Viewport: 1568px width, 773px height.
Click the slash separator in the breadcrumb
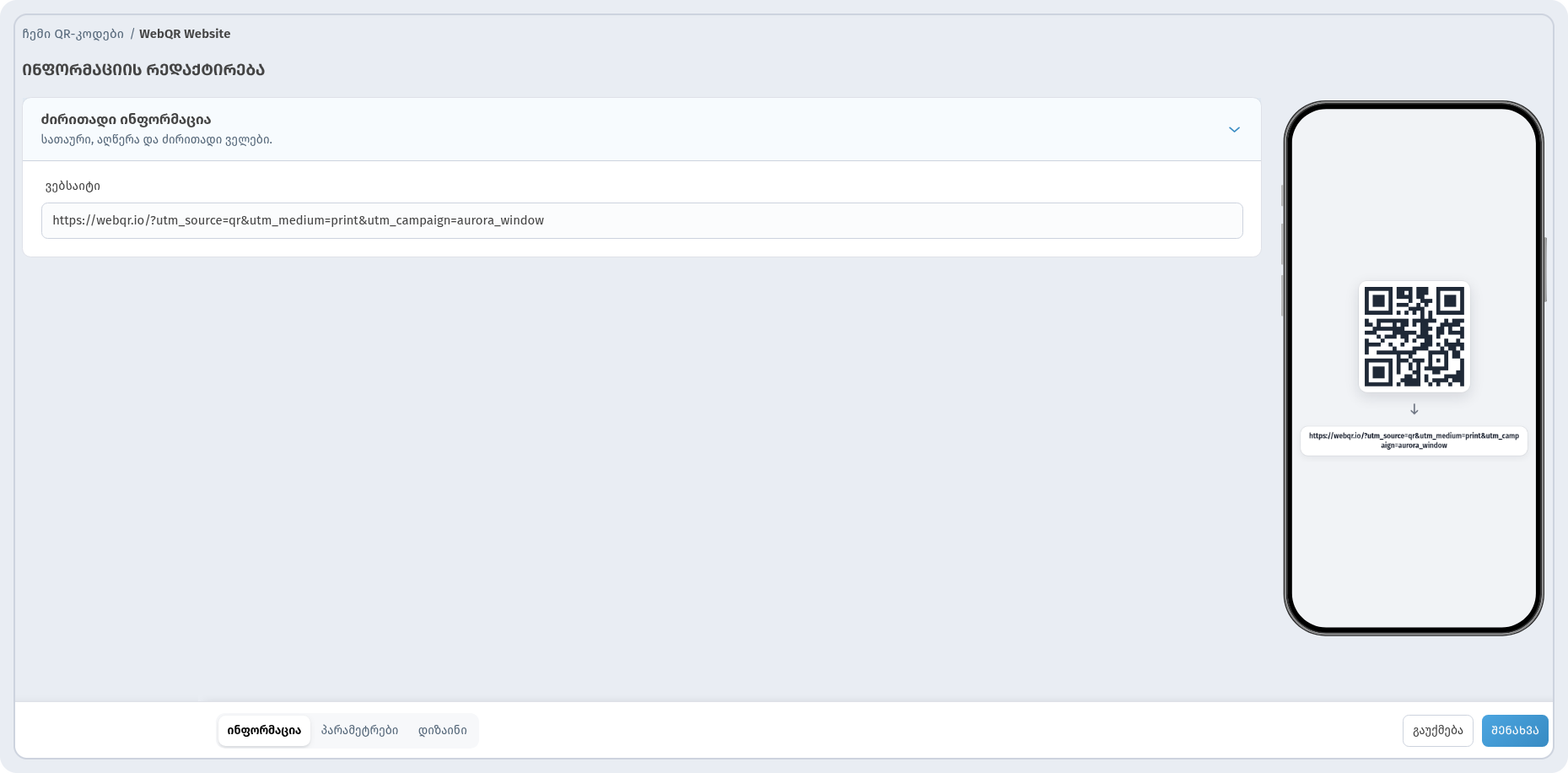132,34
